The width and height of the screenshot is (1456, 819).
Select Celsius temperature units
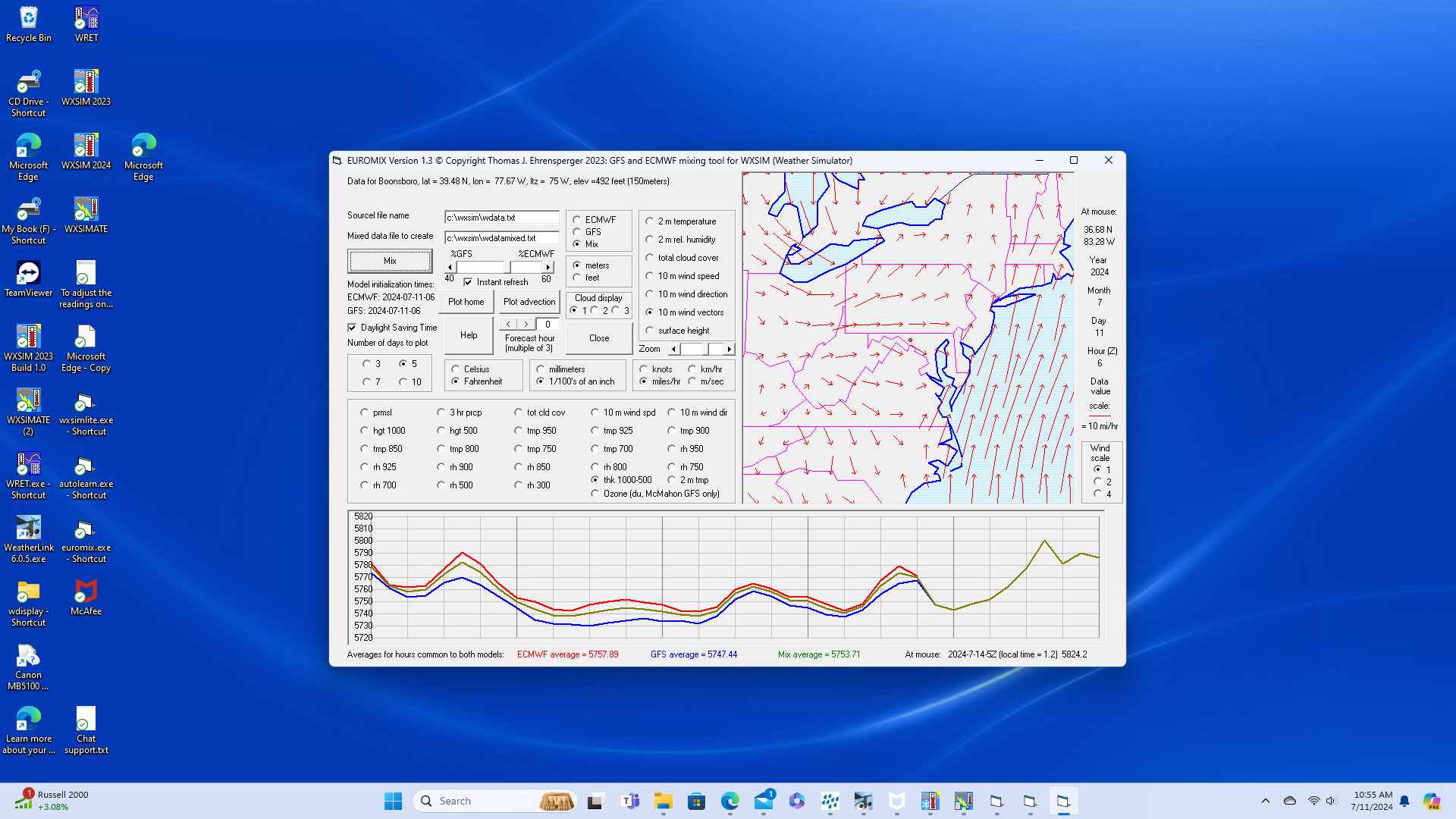click(456, 369)
